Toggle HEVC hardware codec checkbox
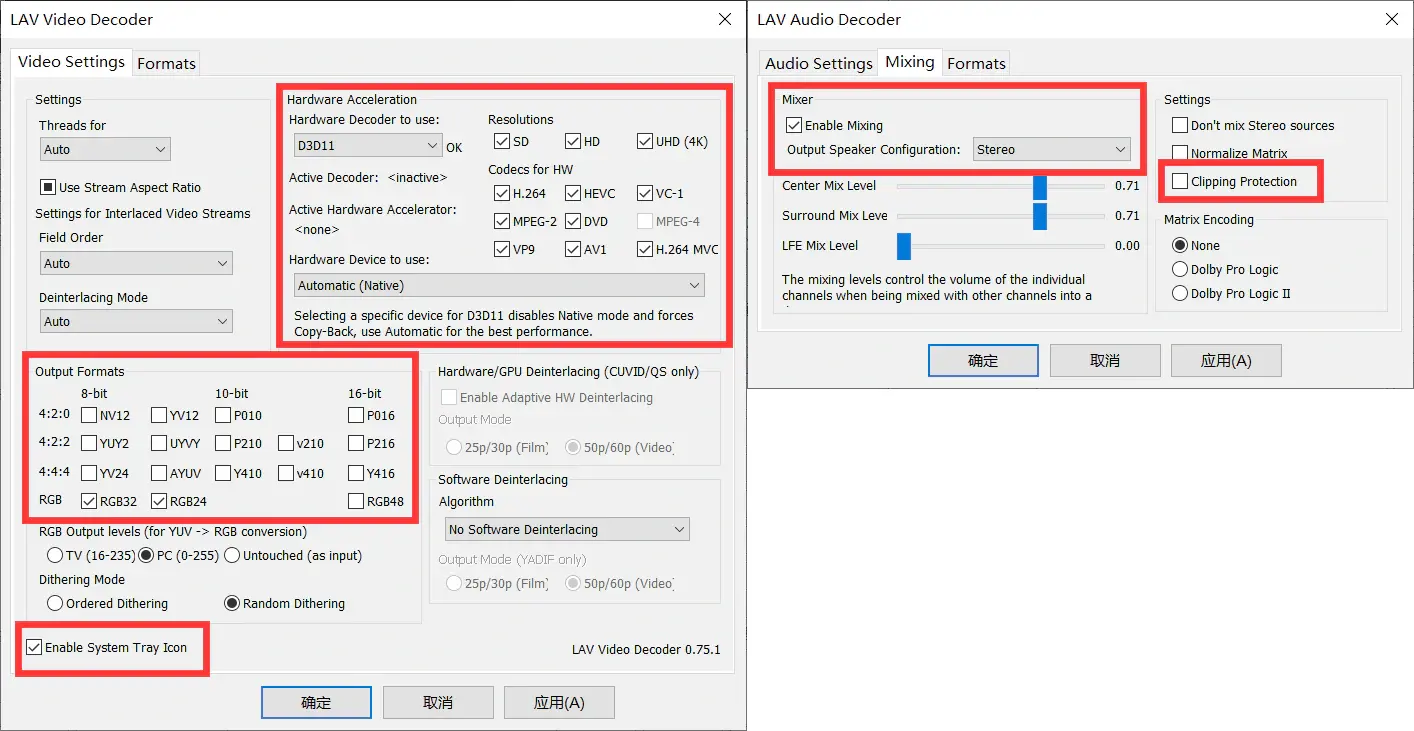Screen dimensions: 1414x731 tap(573, 193)
